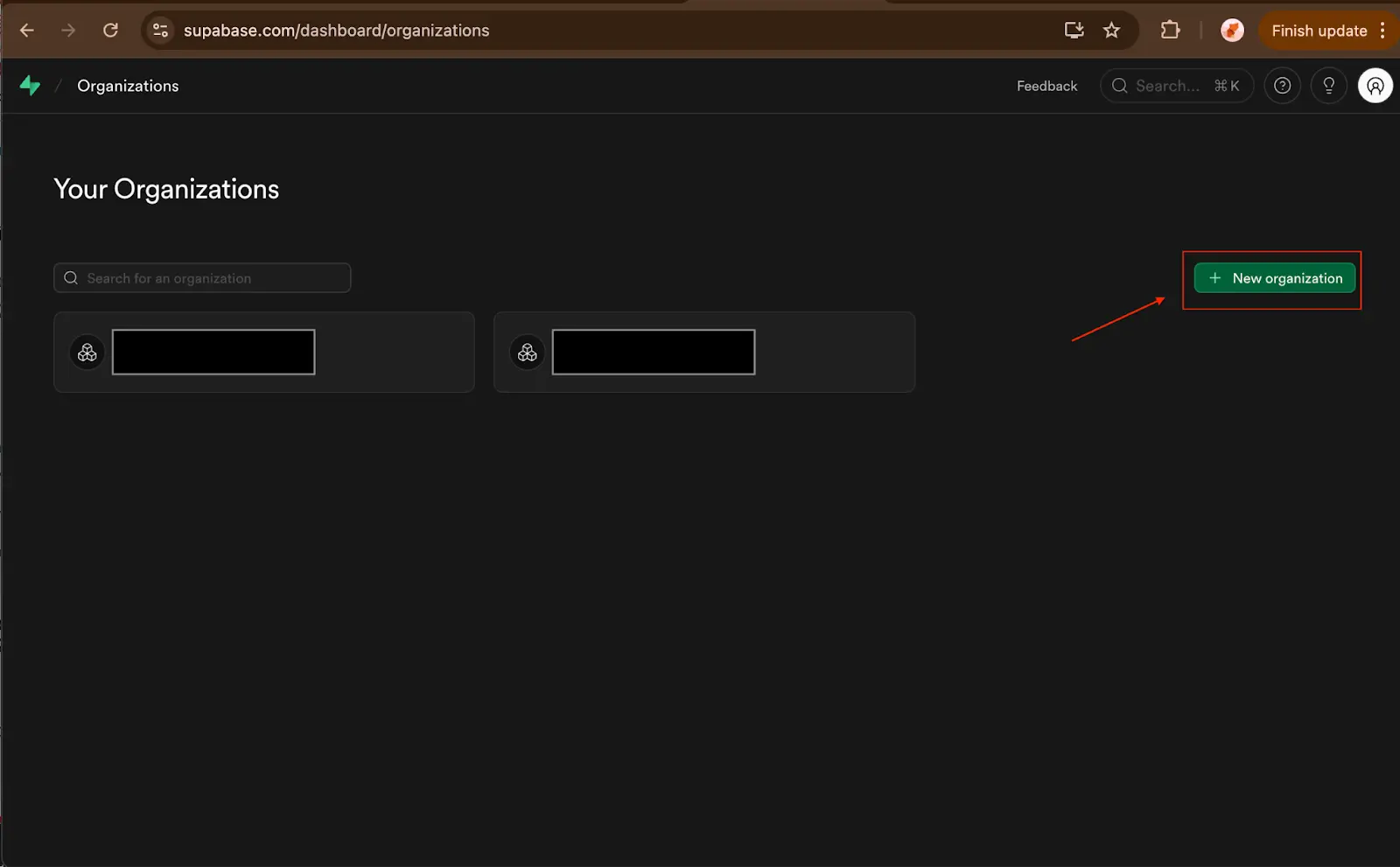Screen dimensions: 1400x867
Task: Click the New organization button
Action: tap(1273, 278)
